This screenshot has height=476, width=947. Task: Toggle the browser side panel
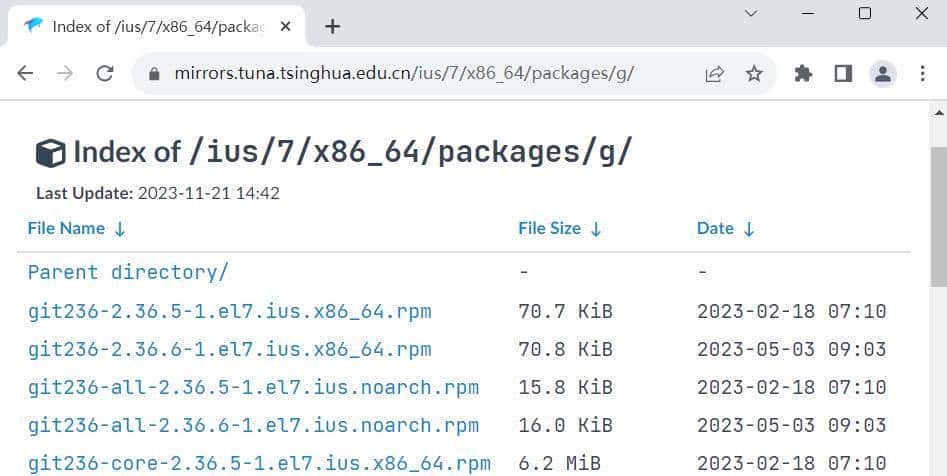pos(842,73)
